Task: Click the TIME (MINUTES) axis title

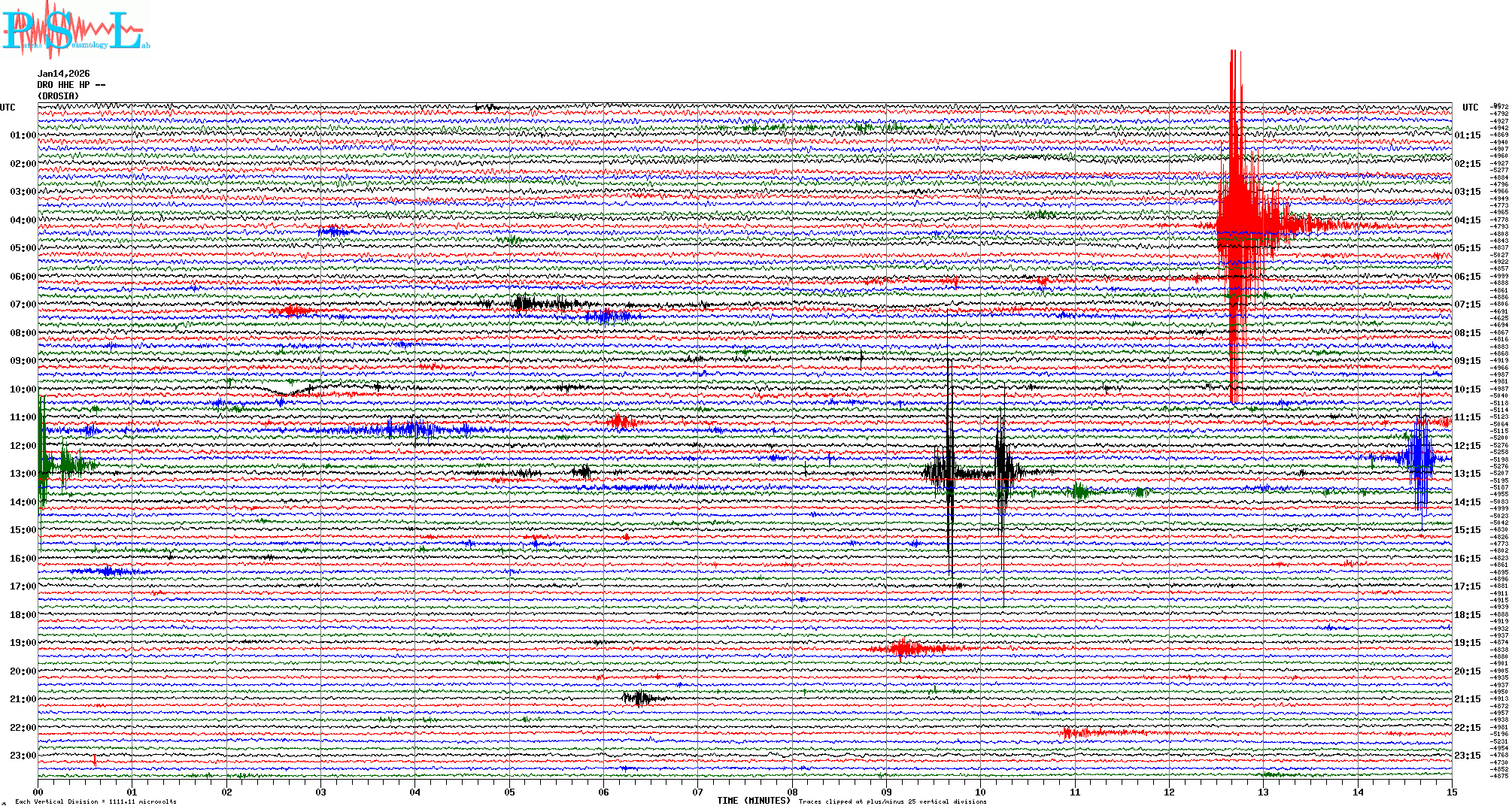Action: (754, 801)
